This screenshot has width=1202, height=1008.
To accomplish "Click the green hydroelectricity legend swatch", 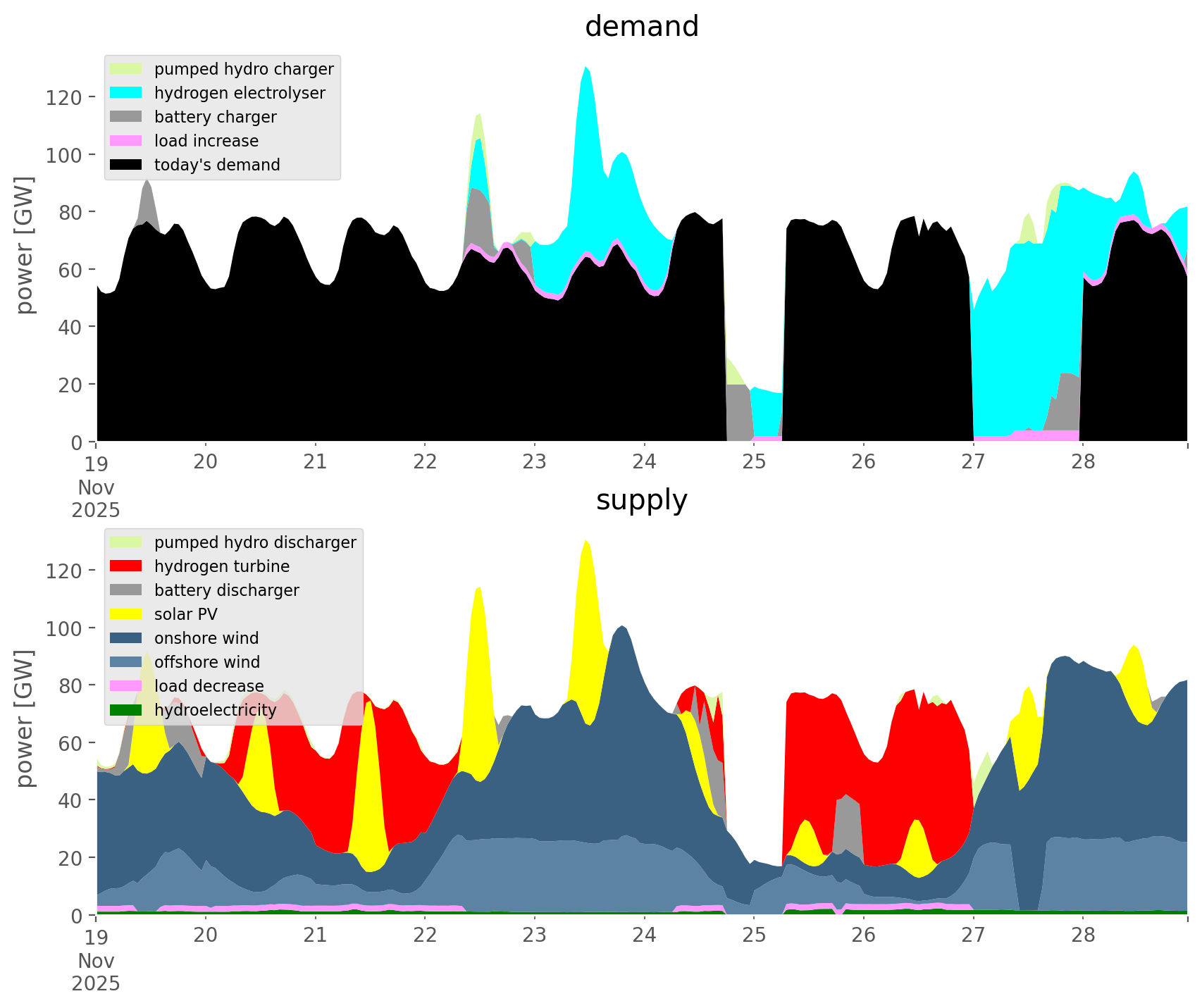I will coord(127,710).
